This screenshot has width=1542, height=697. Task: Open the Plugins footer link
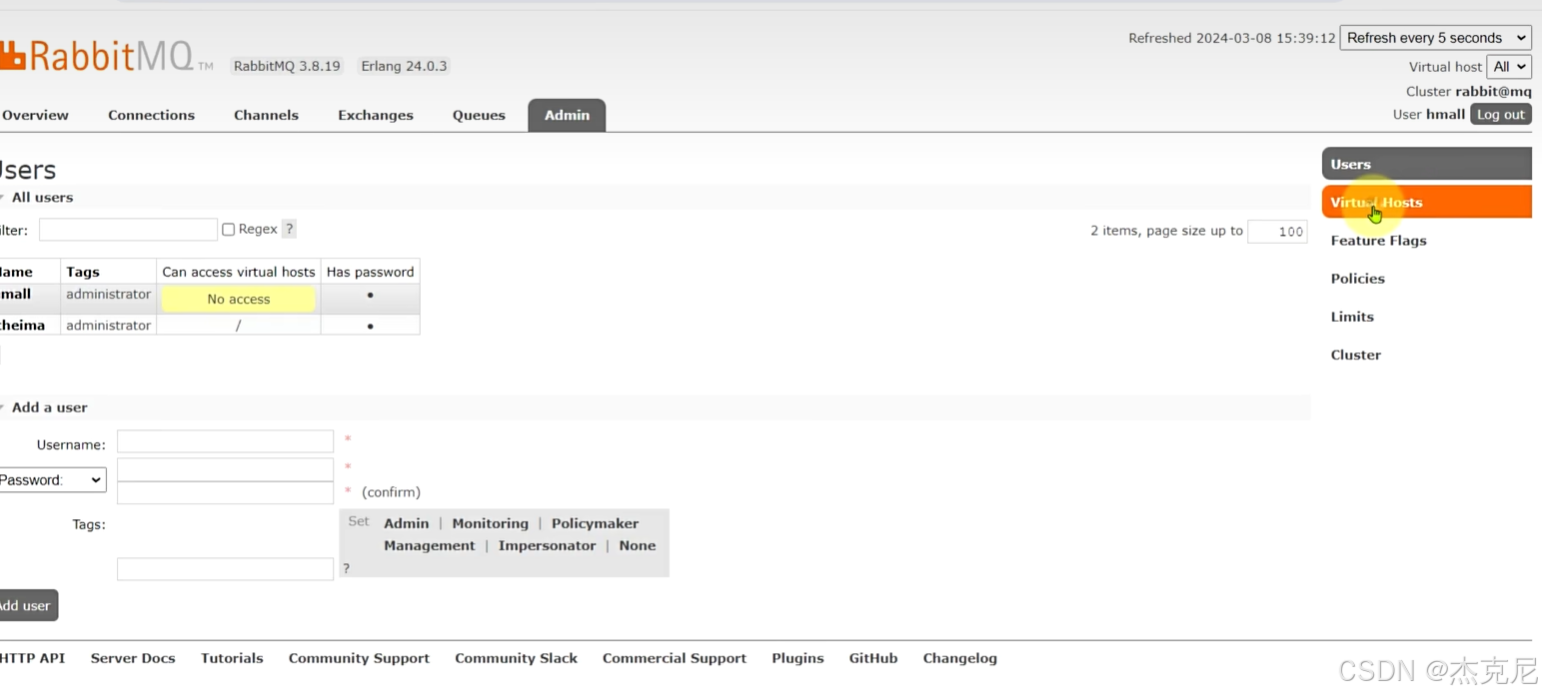798,658
